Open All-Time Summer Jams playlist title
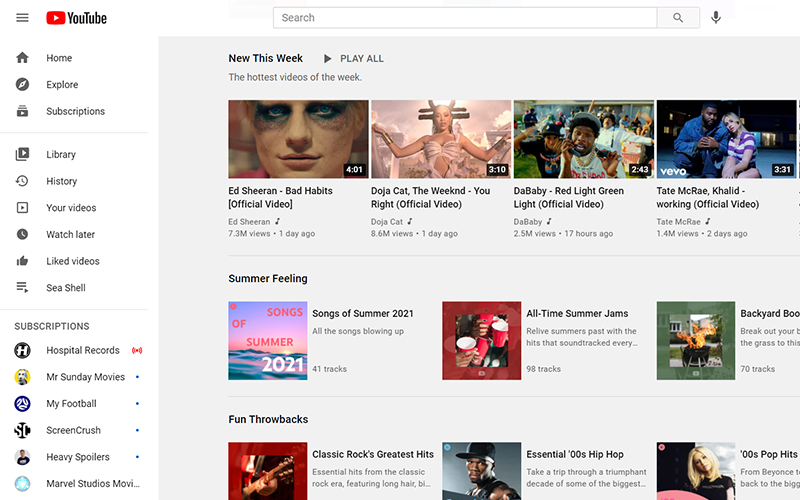This screenshot has height=500, width=800. 577,314
